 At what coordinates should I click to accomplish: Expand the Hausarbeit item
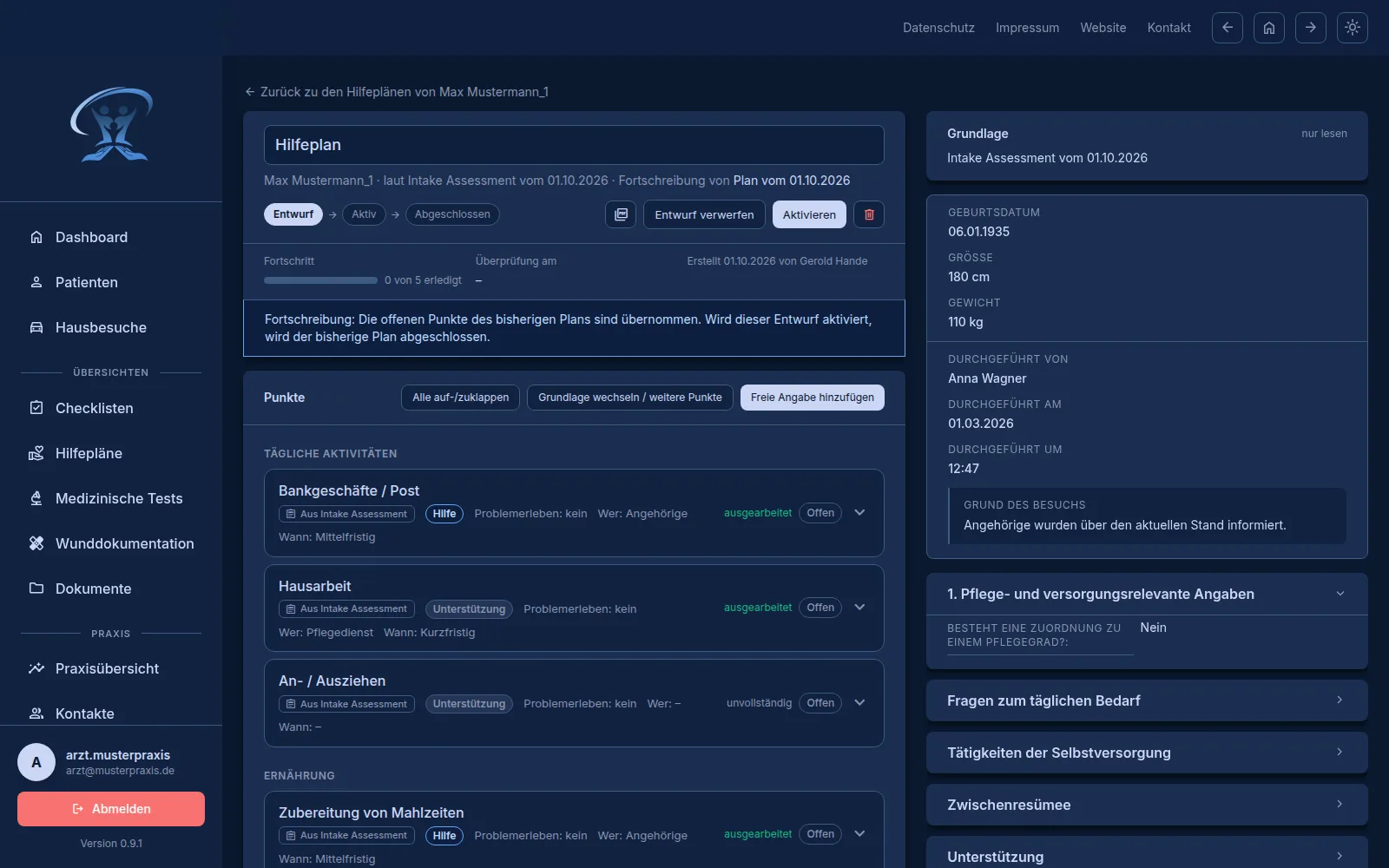(859, 608)
